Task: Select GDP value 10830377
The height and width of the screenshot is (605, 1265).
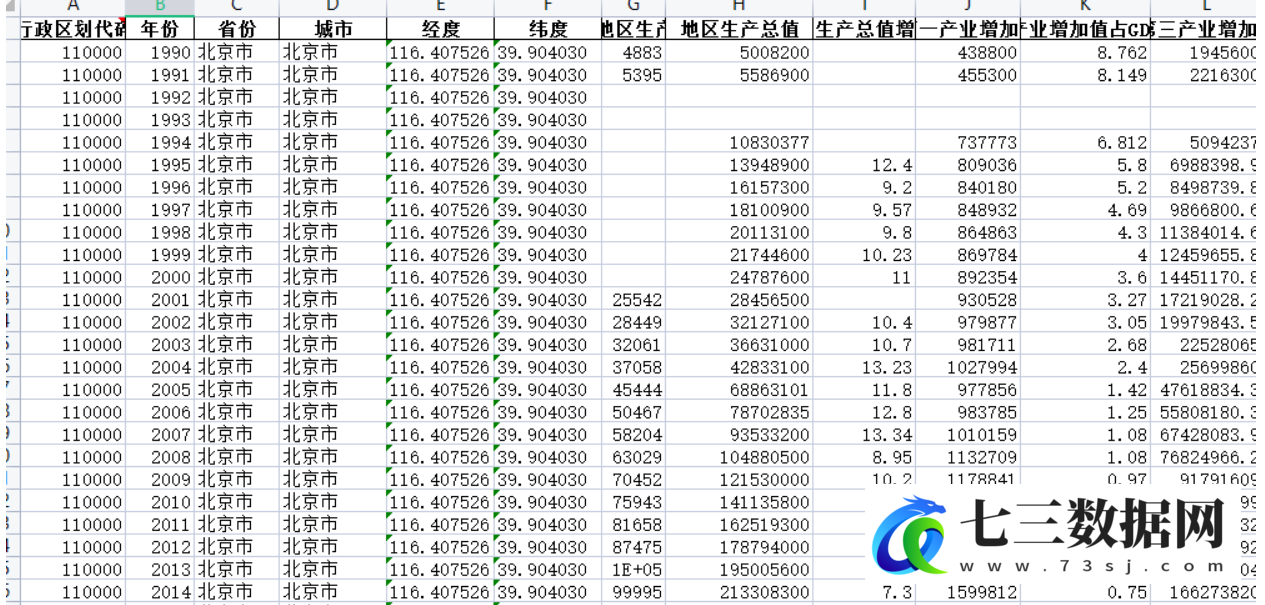Action: 739,142
